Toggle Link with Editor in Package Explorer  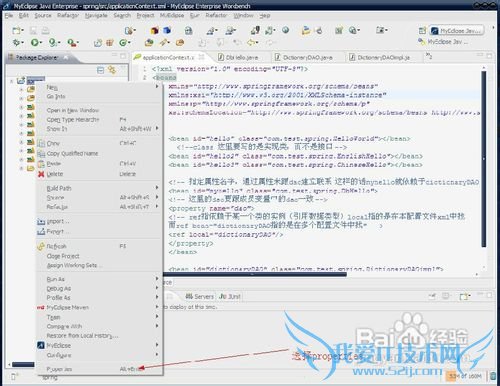pos(112,70)
